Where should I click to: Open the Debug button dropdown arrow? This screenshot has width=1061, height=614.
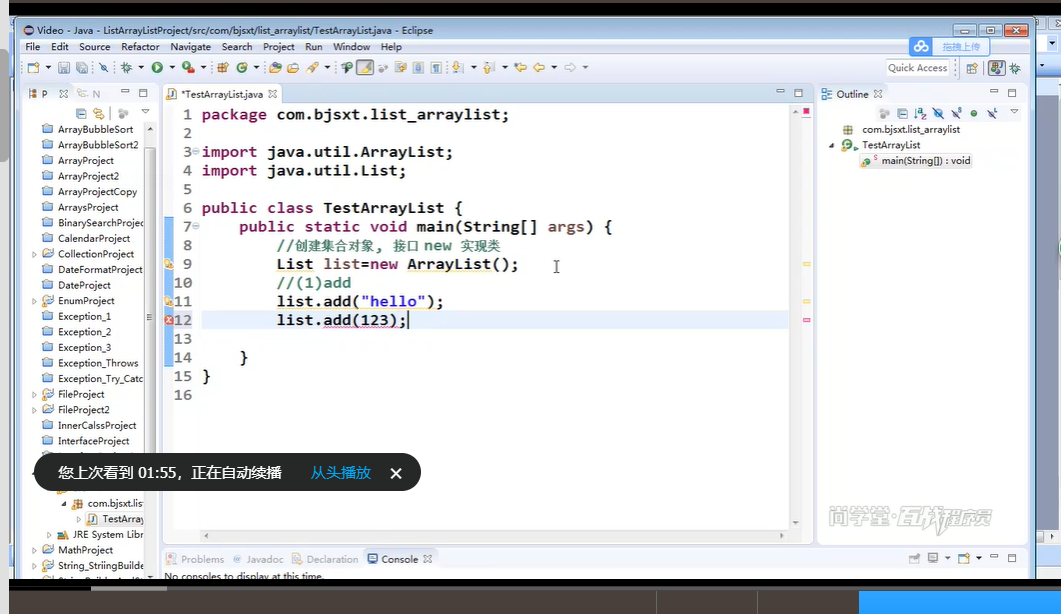(141, 67)
